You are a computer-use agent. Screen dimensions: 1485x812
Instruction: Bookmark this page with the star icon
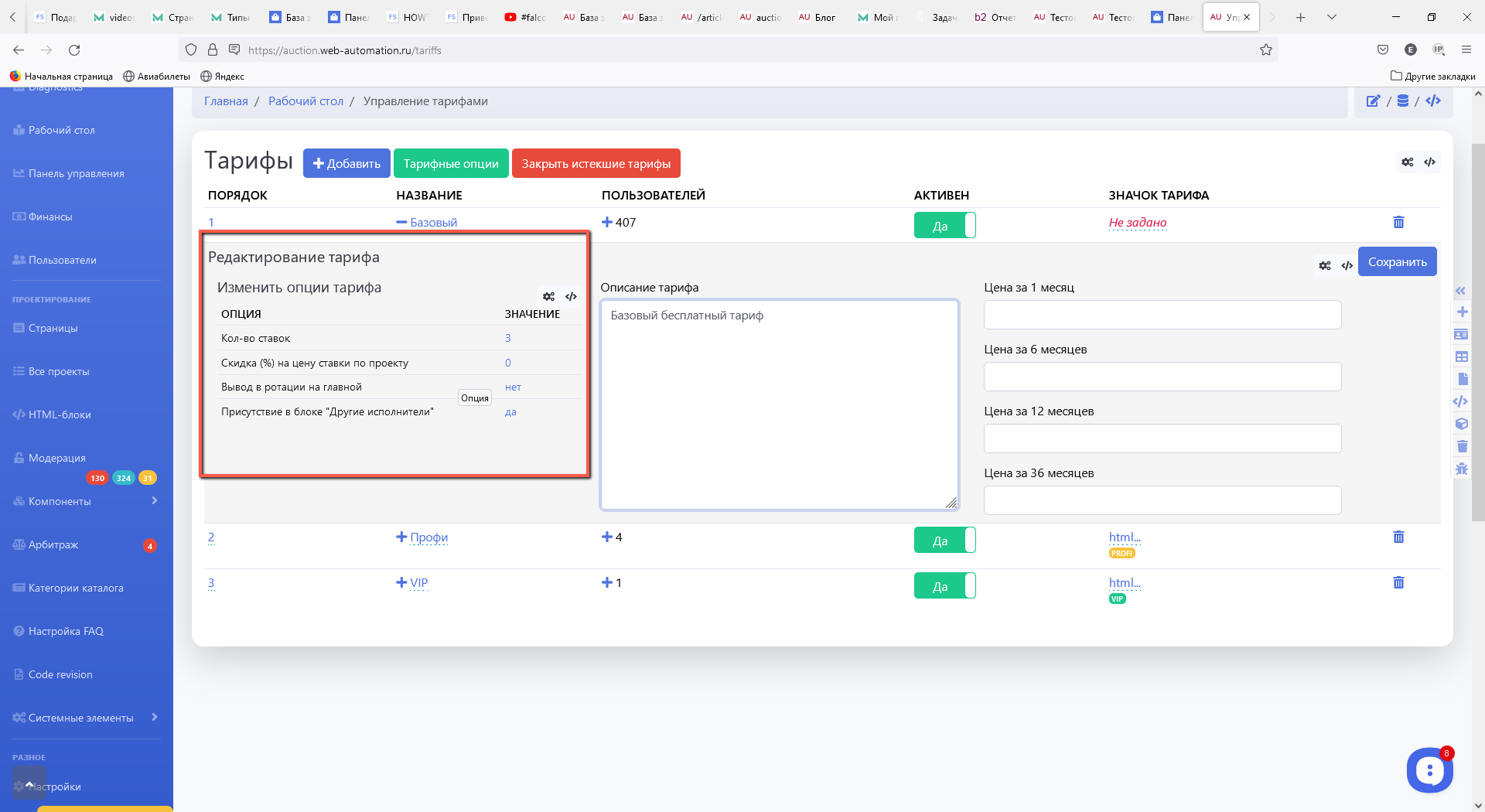(1266, 50)
